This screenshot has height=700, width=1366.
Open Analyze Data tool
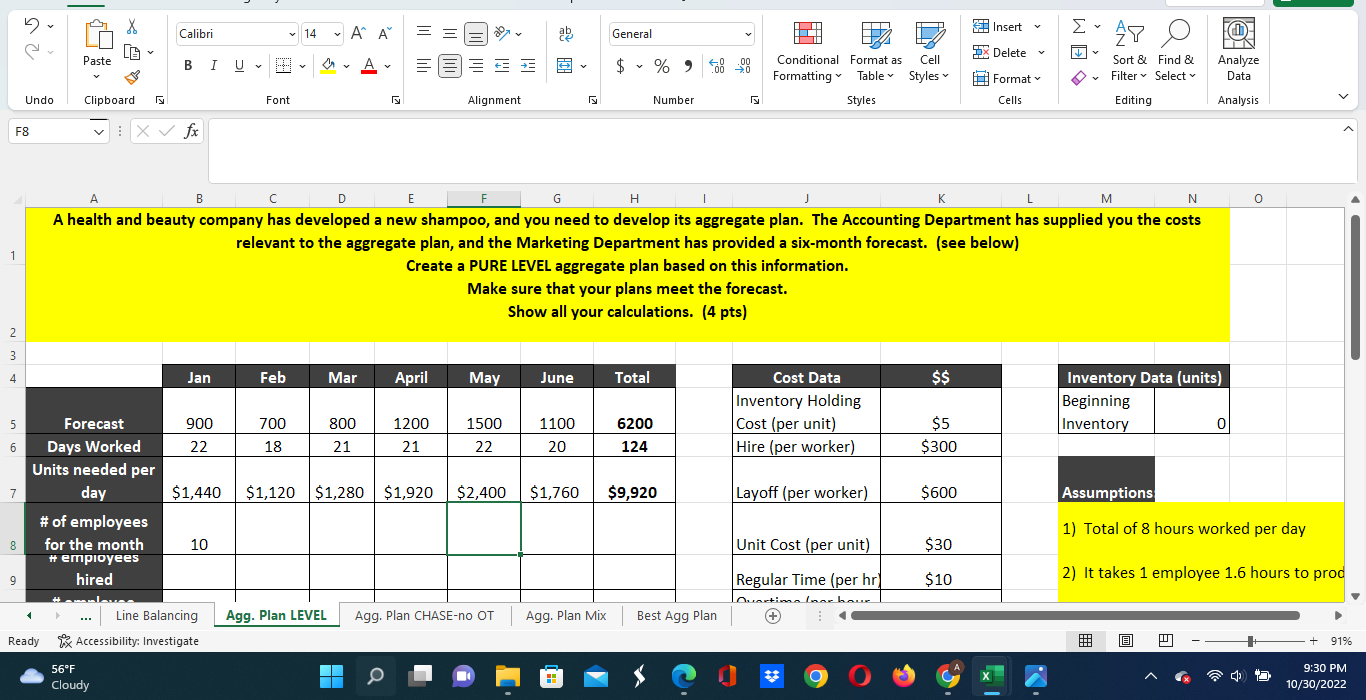1238,52
